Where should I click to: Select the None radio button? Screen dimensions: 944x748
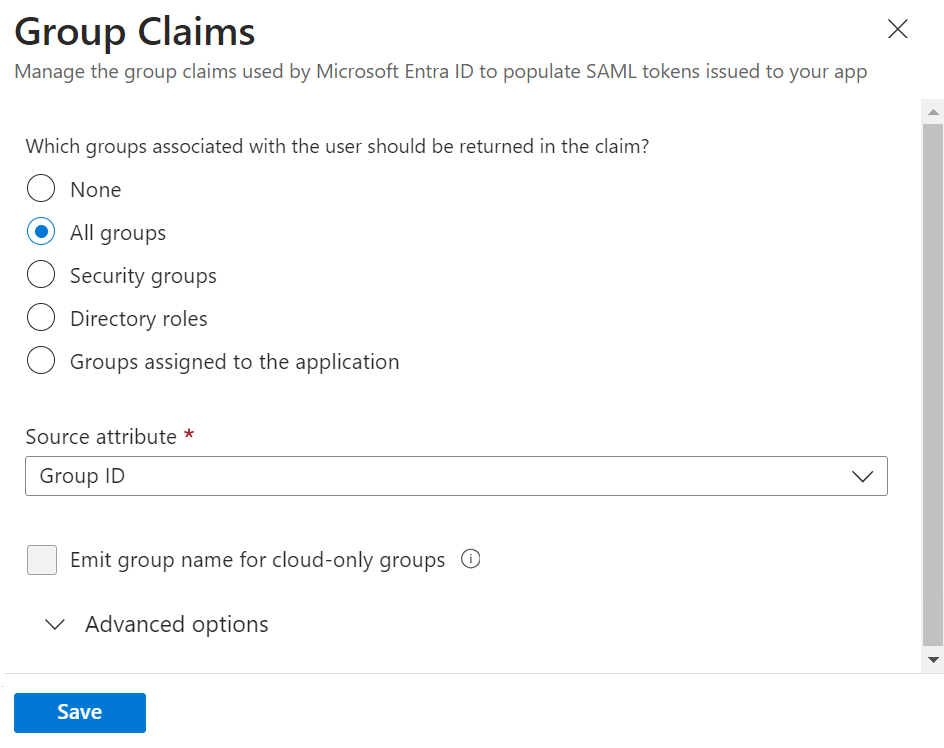tap(41, 189)
